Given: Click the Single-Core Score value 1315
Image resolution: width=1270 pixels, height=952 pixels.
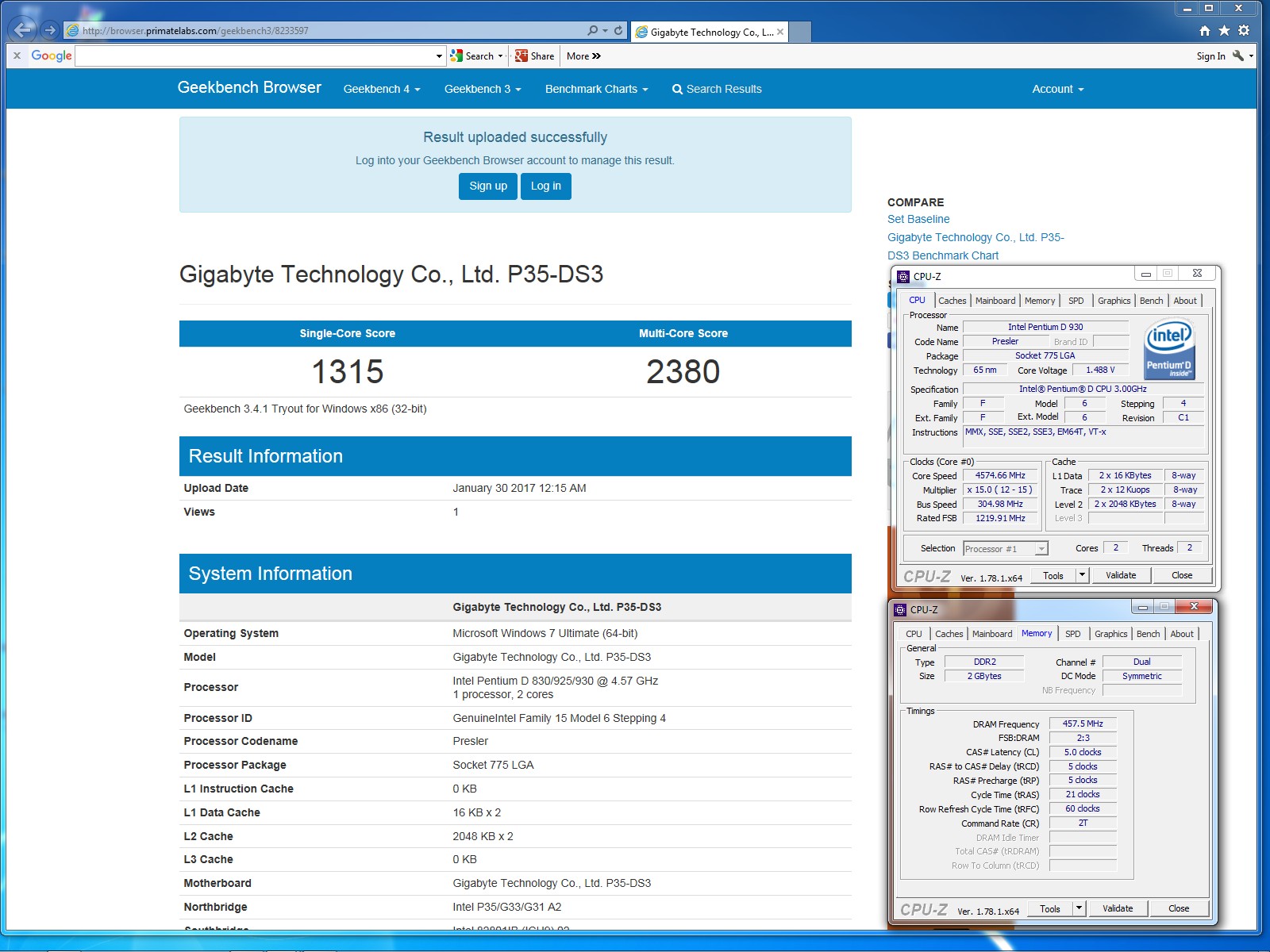Looking at the screenshot, I should (348, 371).
